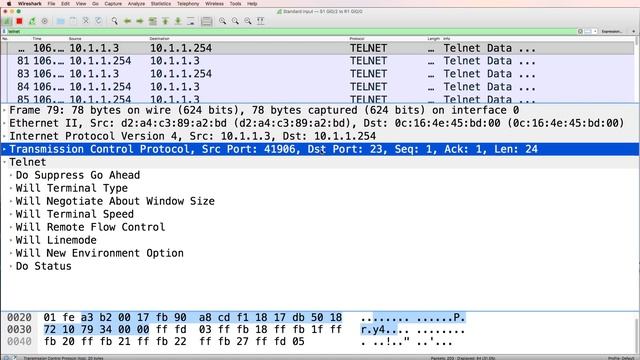Open the Expression dialog
Viewport: 640px width, 360px height.
coord(611,31)
